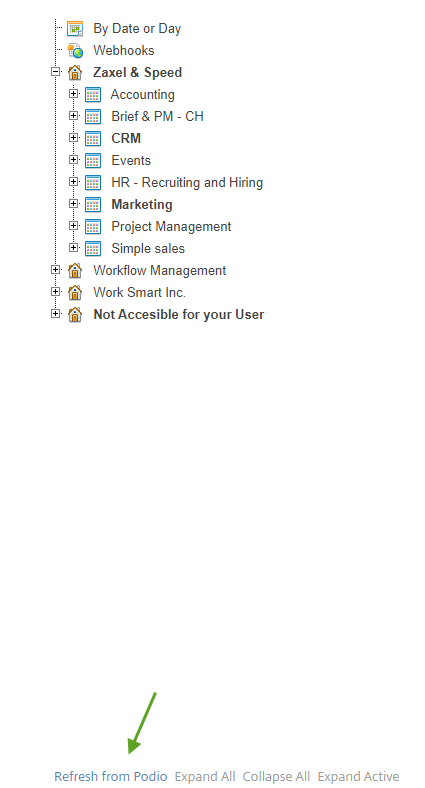
Task: Click Refresh from Podio link
Action: [111, 776]
